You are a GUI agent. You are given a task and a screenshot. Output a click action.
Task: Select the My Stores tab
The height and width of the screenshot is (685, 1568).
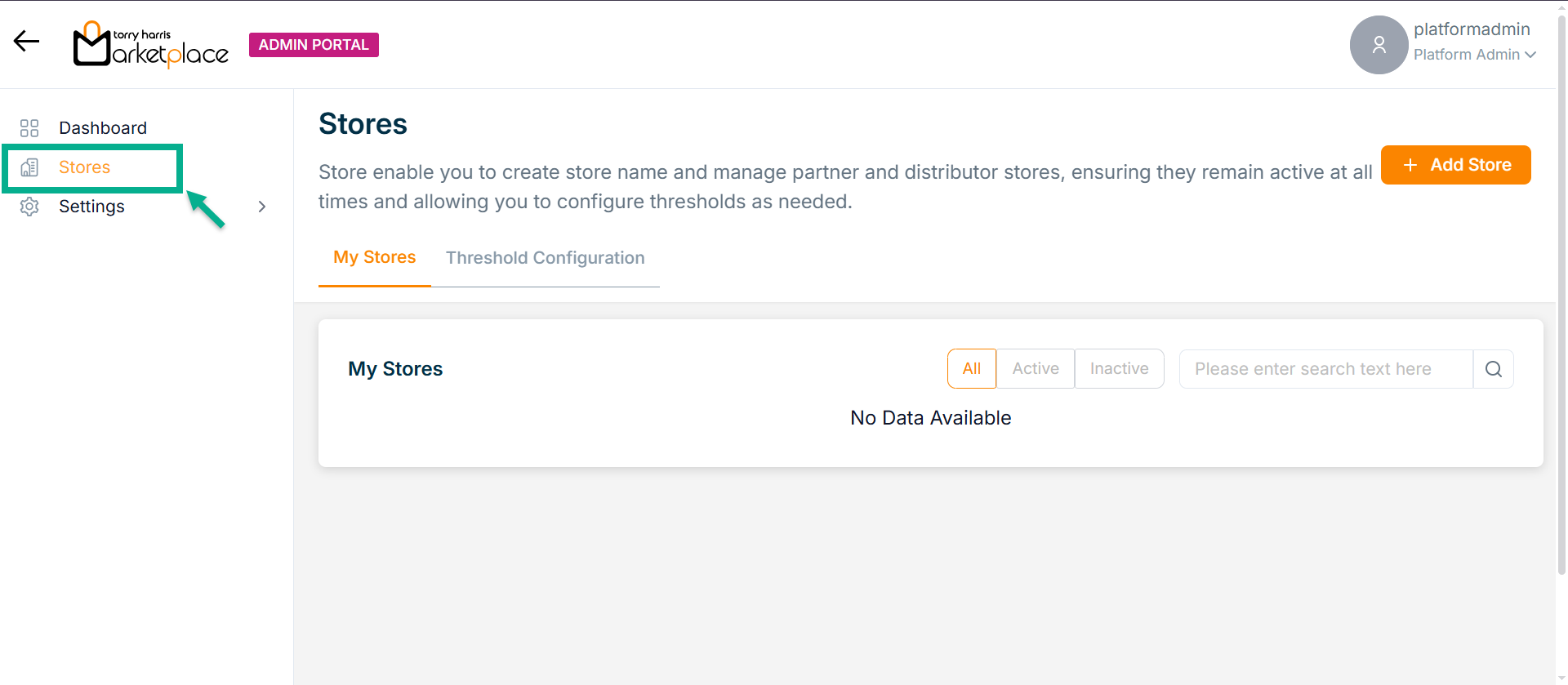pyautogui.click(x=374, y=257)
